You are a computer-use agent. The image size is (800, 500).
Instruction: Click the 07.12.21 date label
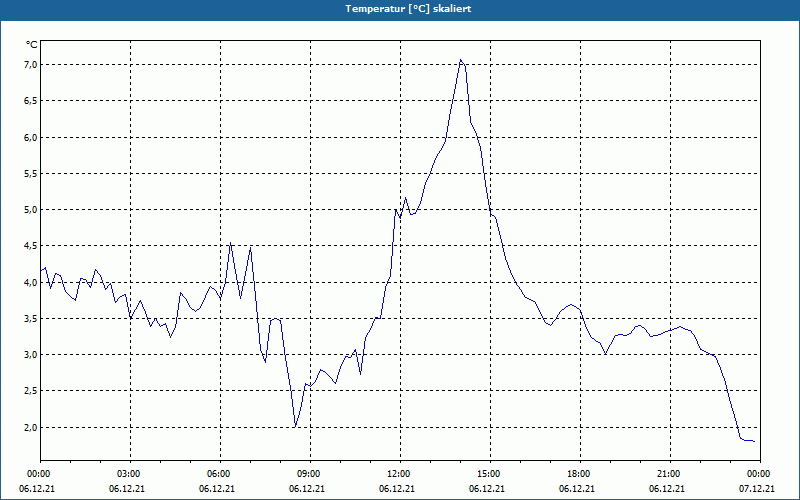coord(757,489)
